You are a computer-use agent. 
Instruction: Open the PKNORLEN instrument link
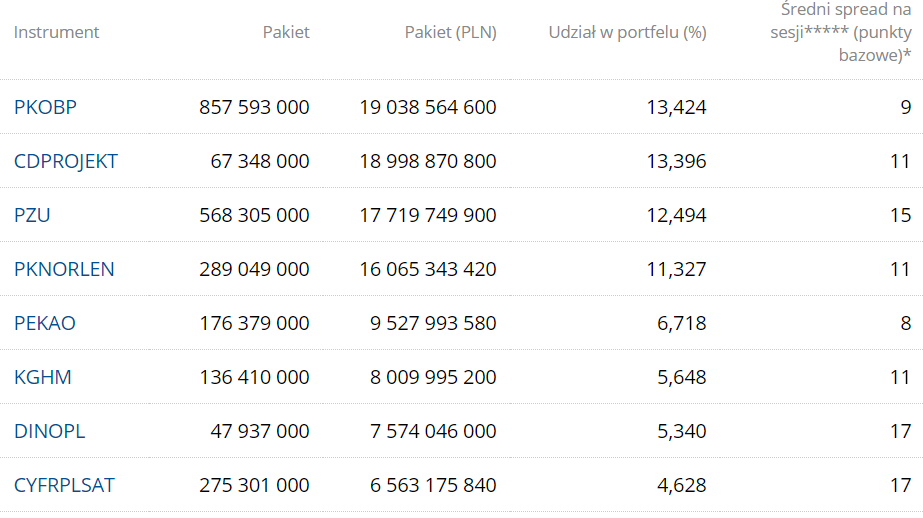64,269
